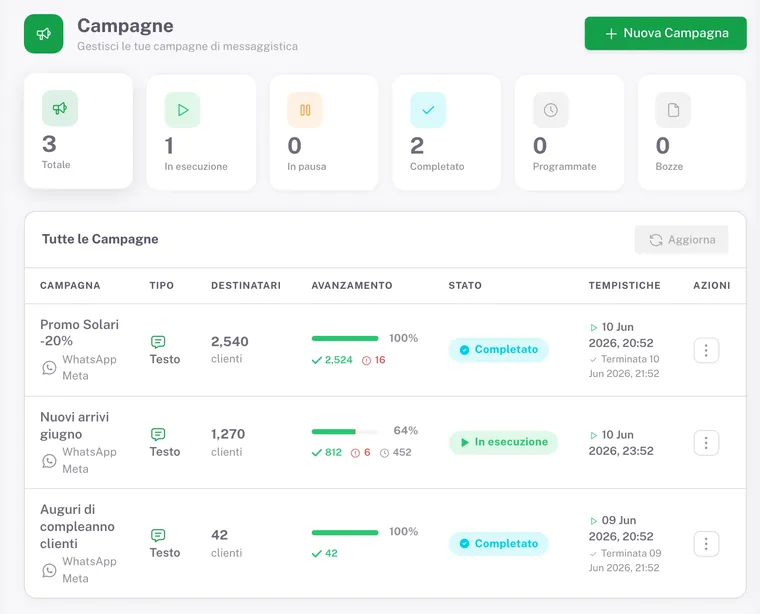The height and width of the screenshot is (614, 760).
Task: Click the delivered count 2,524
Action: [x=332, y=360]
